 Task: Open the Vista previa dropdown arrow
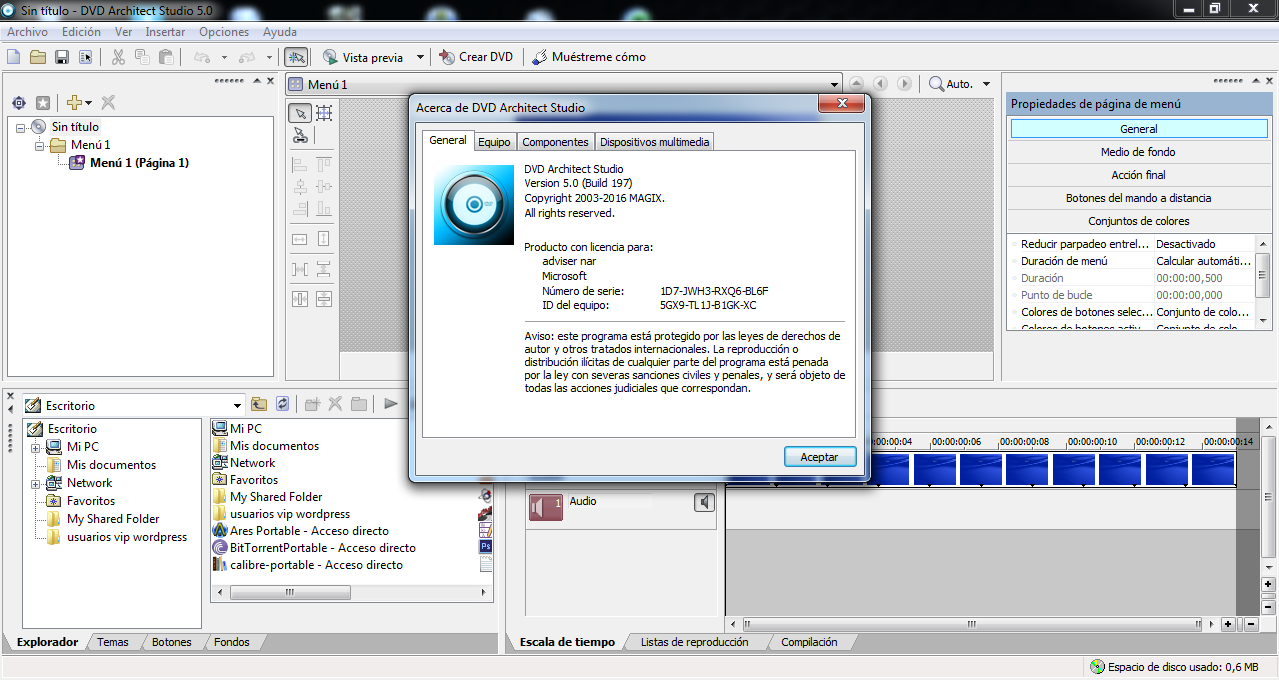pyautogui.click(x=420, y=57)
